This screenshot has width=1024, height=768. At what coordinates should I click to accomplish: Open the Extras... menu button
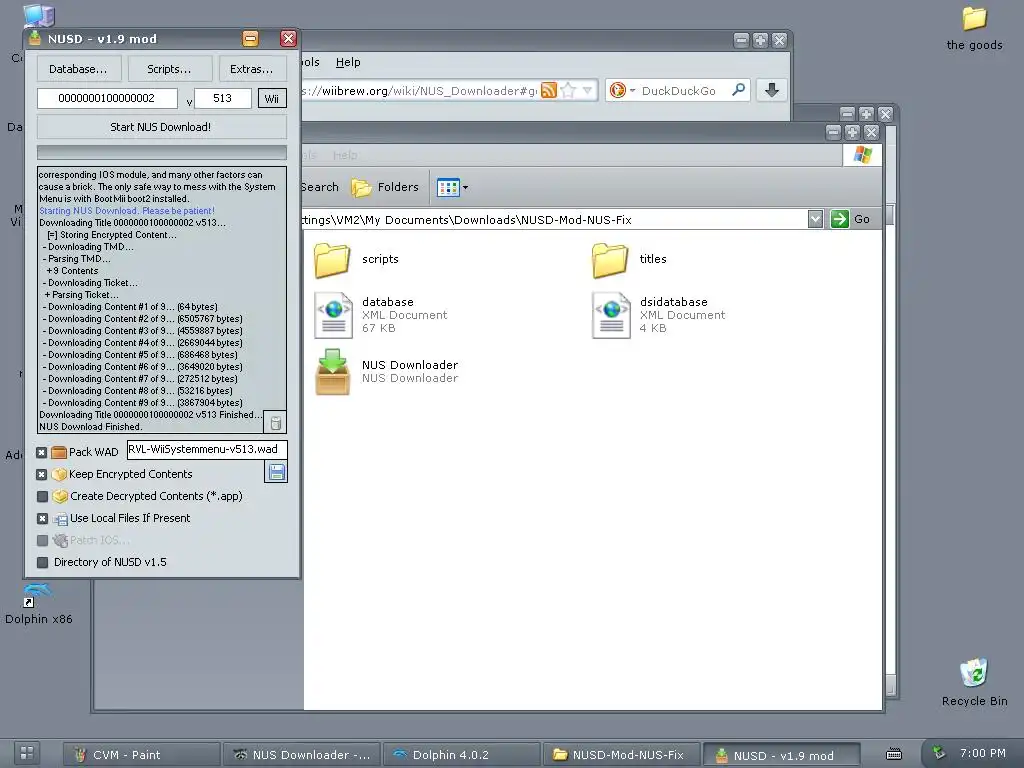(251, 69)
